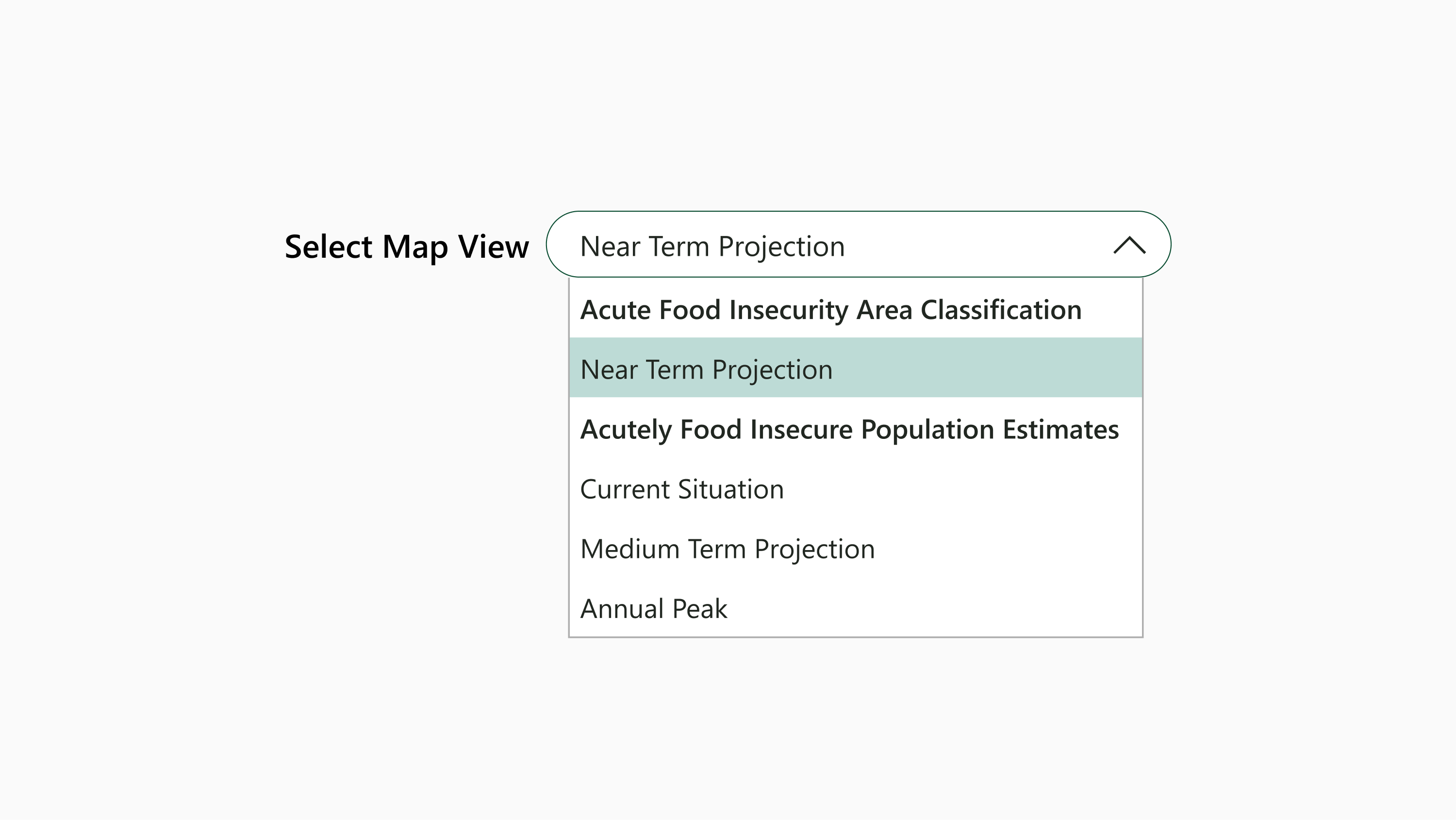1456x820 pixels.
Task: Pick the Medium Term Projection option
Action: pyautogui.click(x=727, y=549)
